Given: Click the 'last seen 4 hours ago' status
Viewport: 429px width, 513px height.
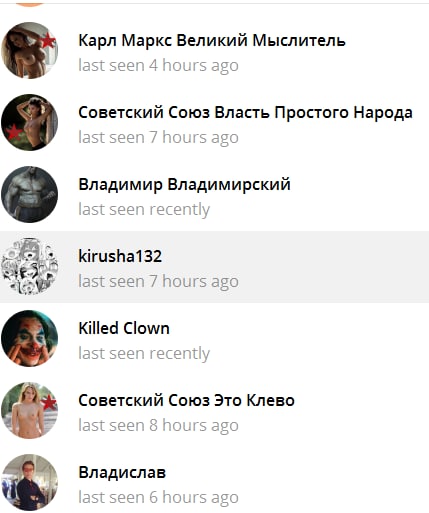Looking at the screenshot, I should pos(158,66).
